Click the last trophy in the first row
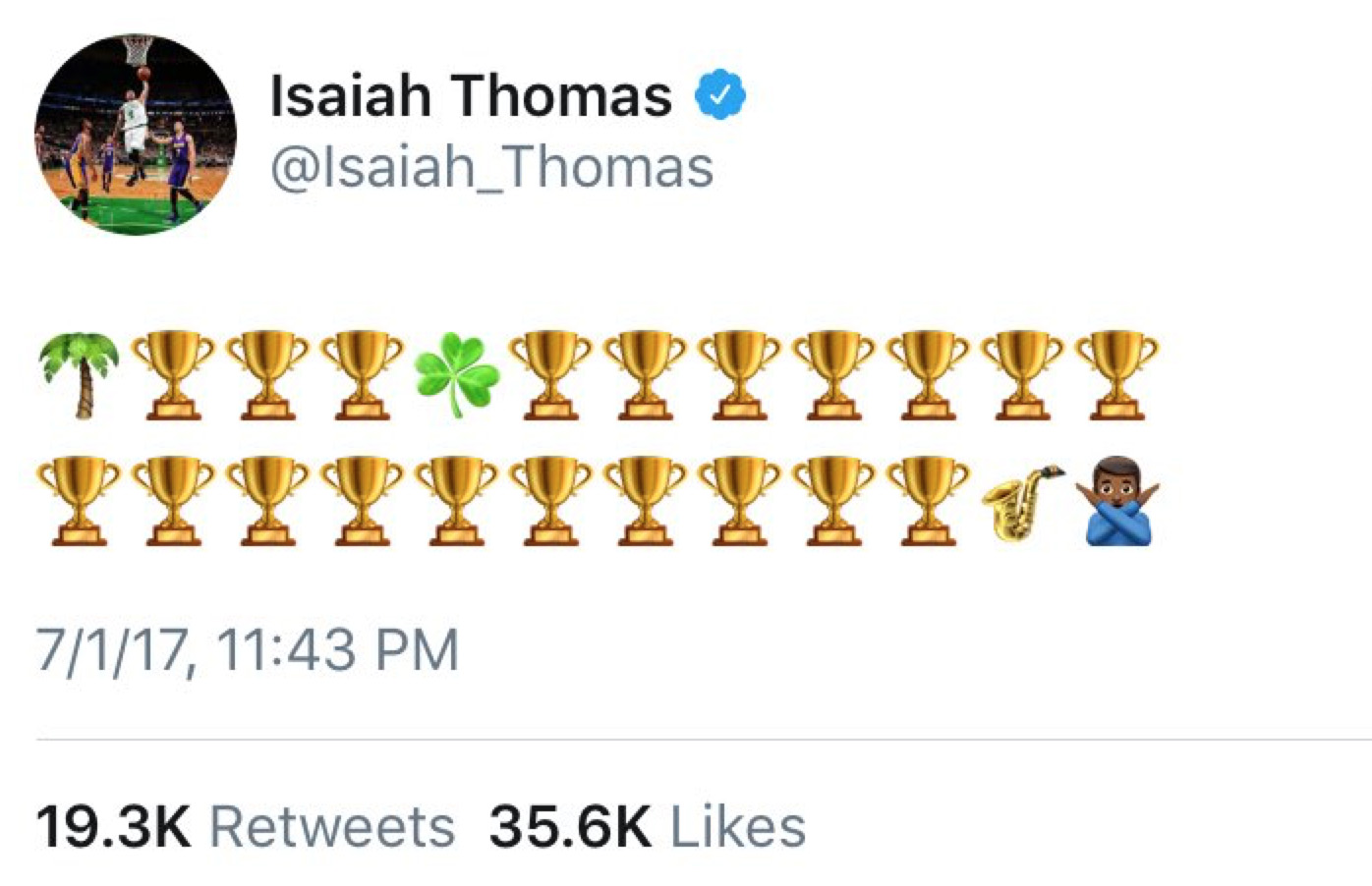The image size is (1372, 886). [1116, 375]
